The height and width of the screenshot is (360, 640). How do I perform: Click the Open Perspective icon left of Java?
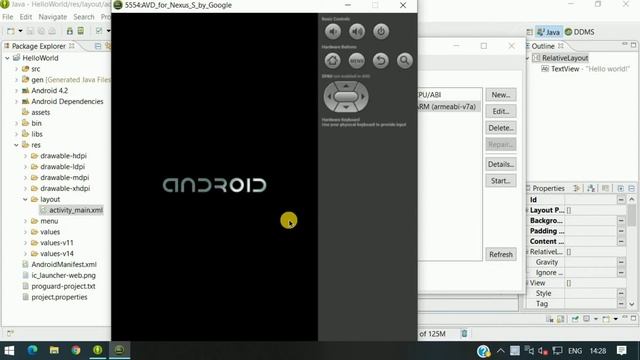tap(529, 32)
